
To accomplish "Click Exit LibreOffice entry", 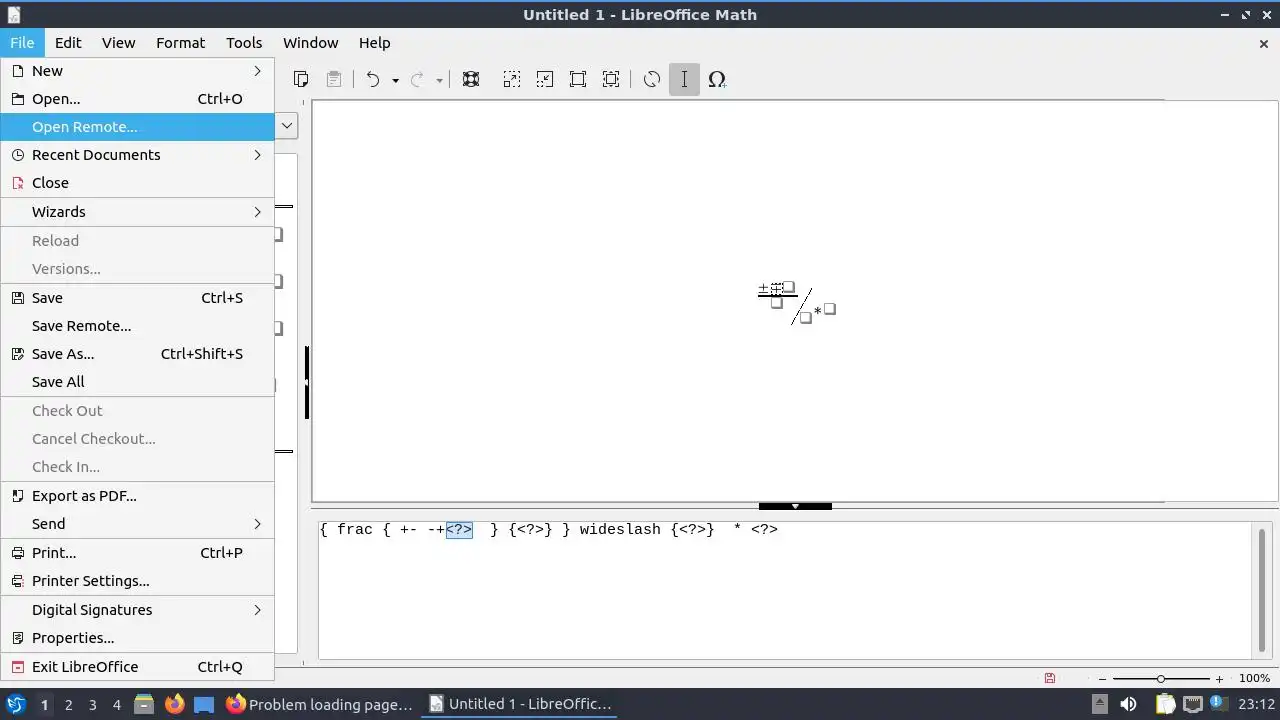I will click(137, 667).
